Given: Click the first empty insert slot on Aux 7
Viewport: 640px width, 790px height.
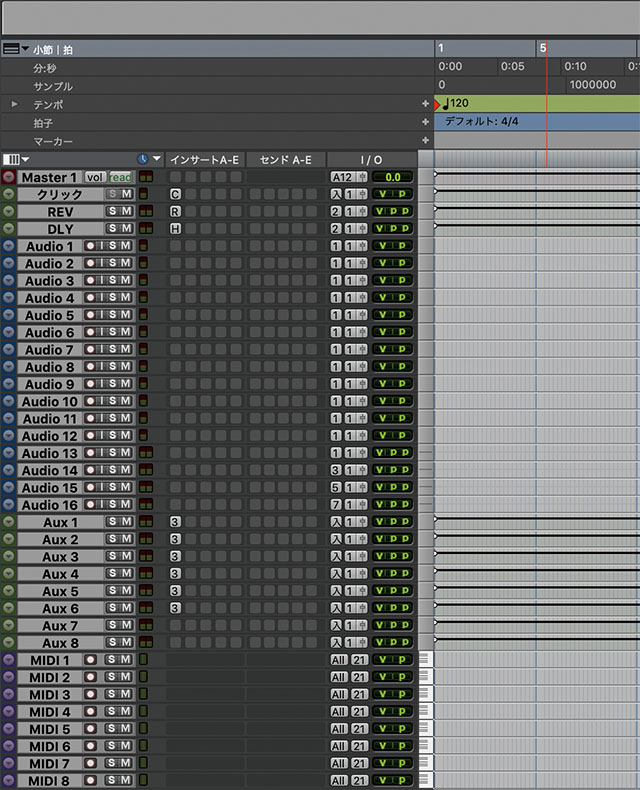Looking at the screenshot, I should point(175,625).
